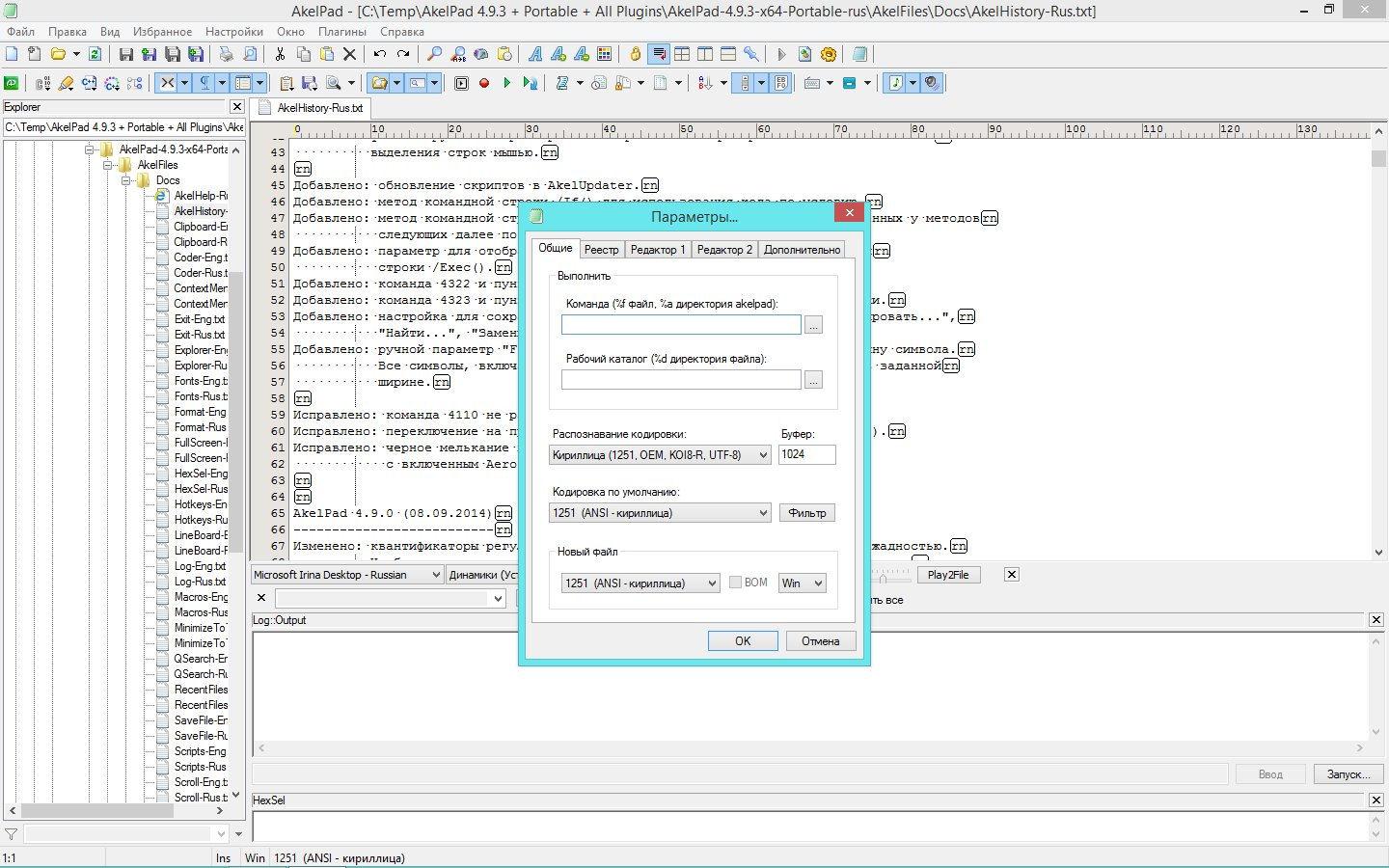Open the Find magnifier tool
The height and width of the screenshot is (868, 1389).
[435, 55]
